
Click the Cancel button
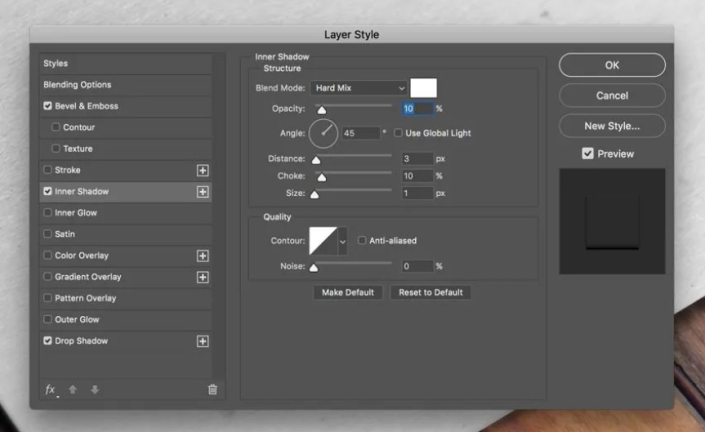point(612,95)
